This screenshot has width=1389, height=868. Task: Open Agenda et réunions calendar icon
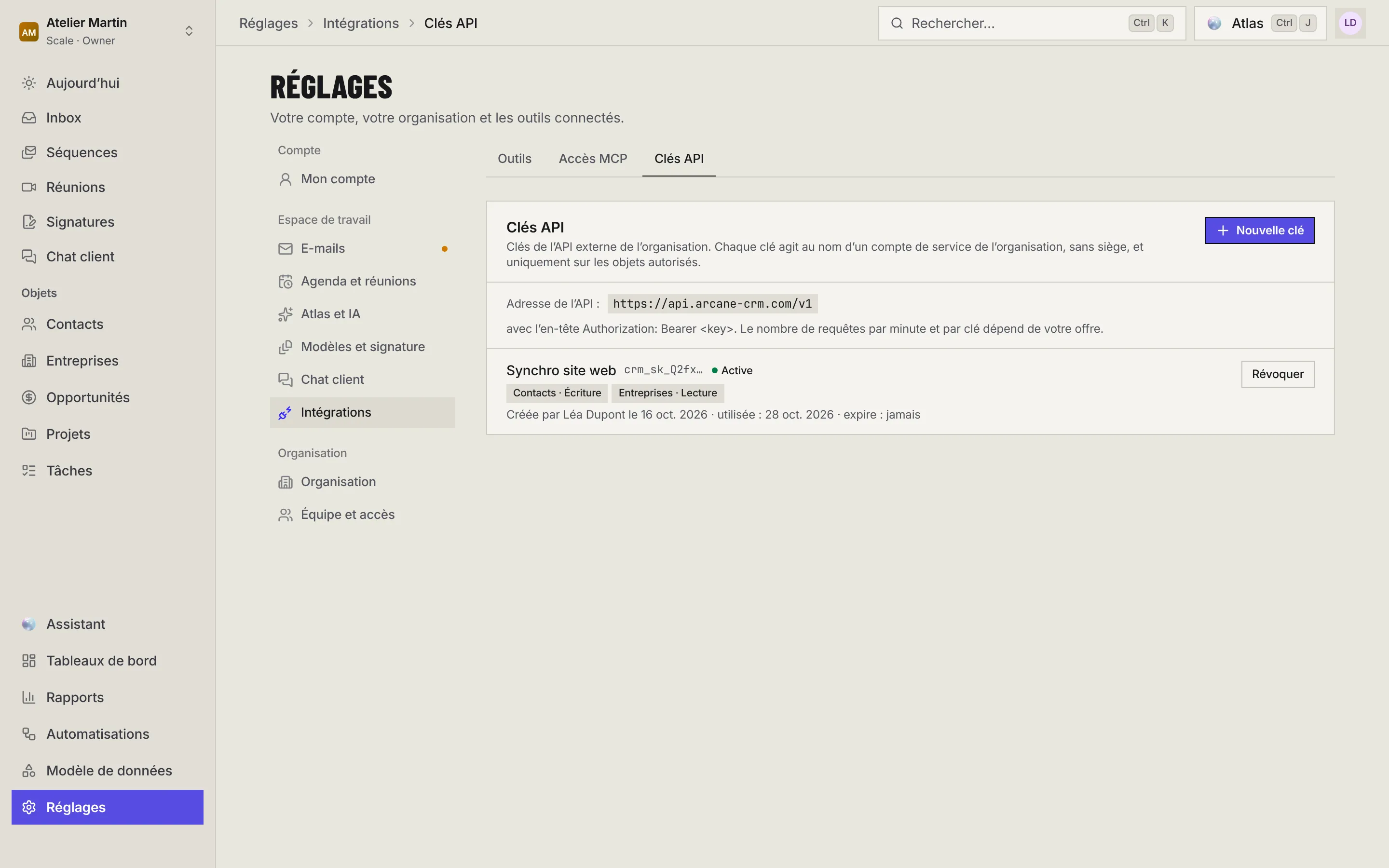285,281
